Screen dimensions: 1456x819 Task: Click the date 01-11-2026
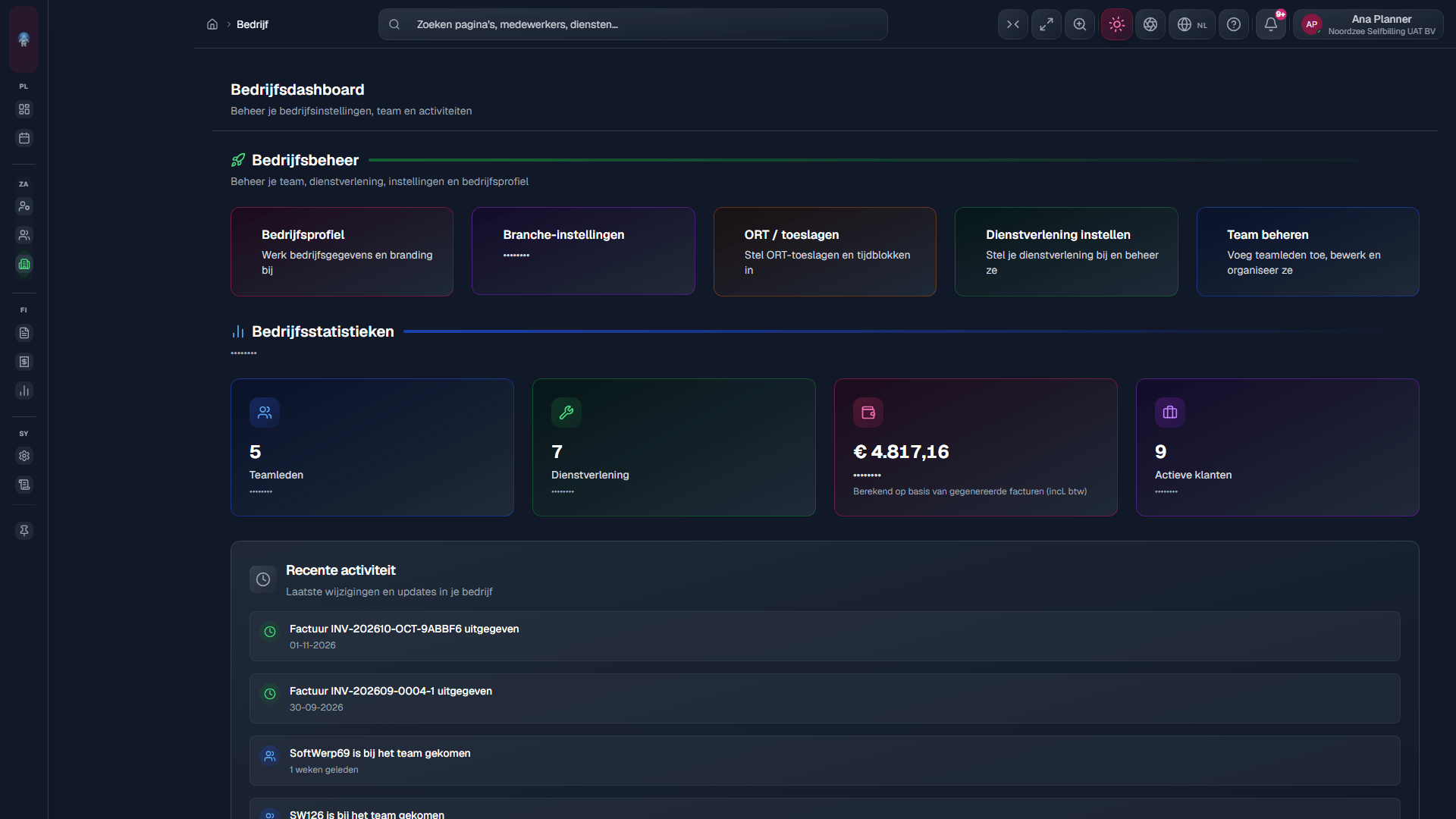(312, 645)
